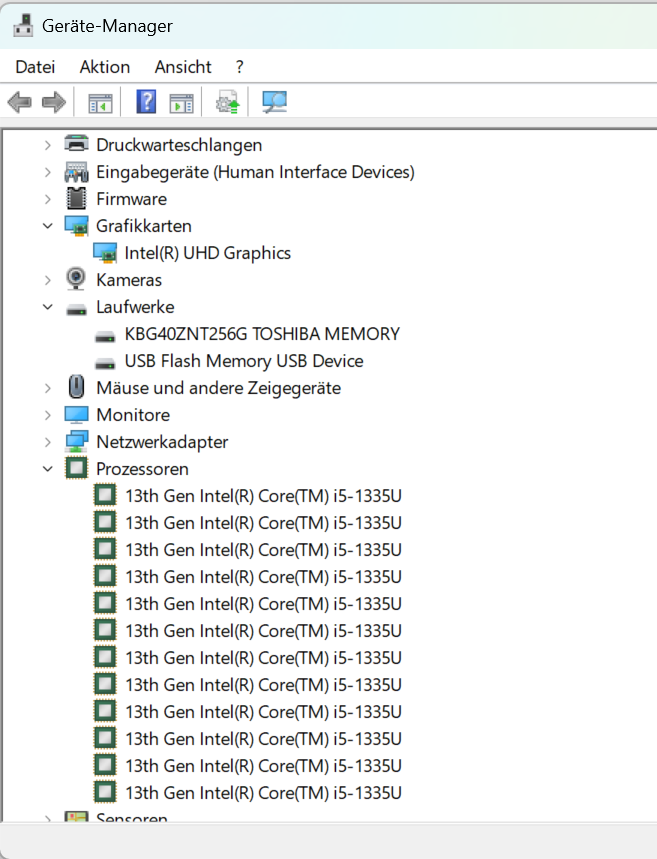Expand the Kameras node
The width and height of the screenshot is (657, 859).
48,280
